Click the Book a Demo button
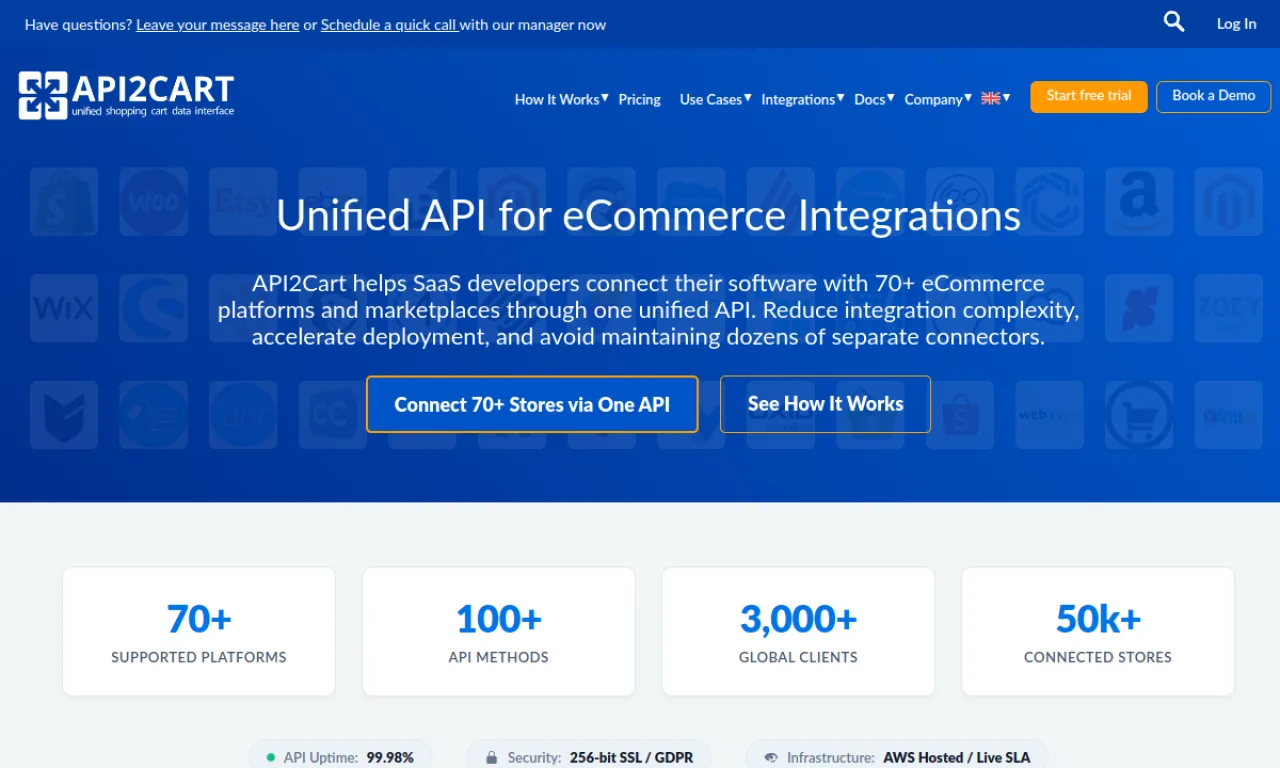The width and height of the screenshot is (1280, 768). (1214, 96)
